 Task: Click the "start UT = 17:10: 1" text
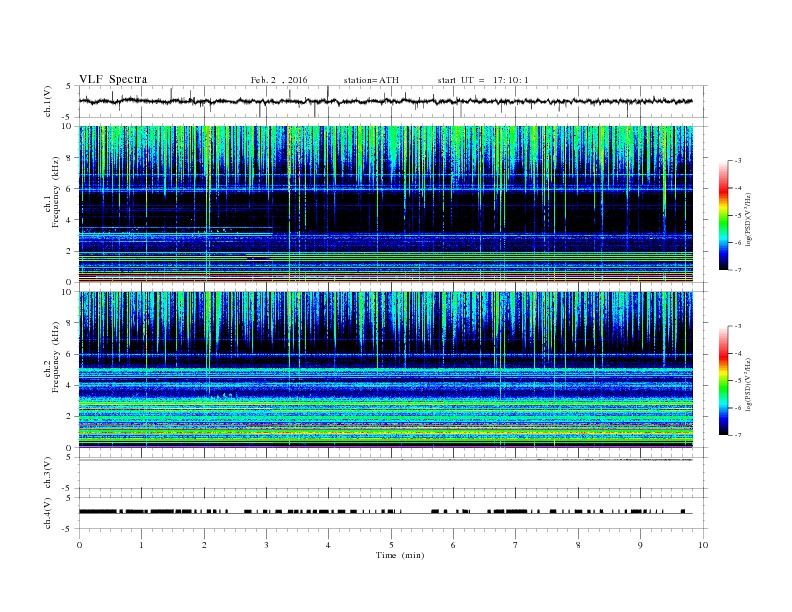483,80
